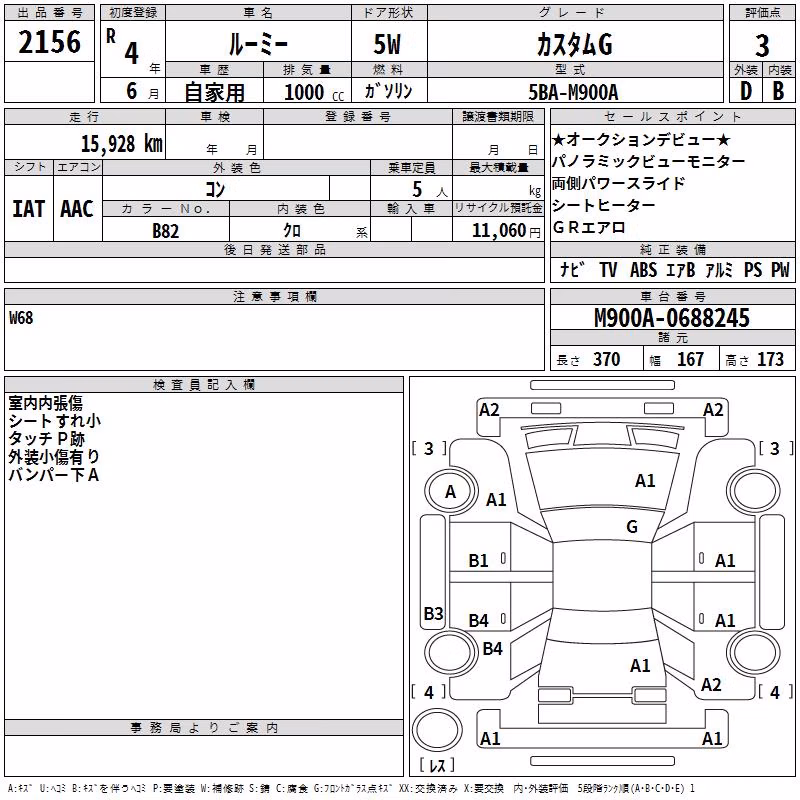Image resolution: width=800 pixels, height=800 pixels.
Task: Click the PW equipment label
Action: tap(780, 269)
